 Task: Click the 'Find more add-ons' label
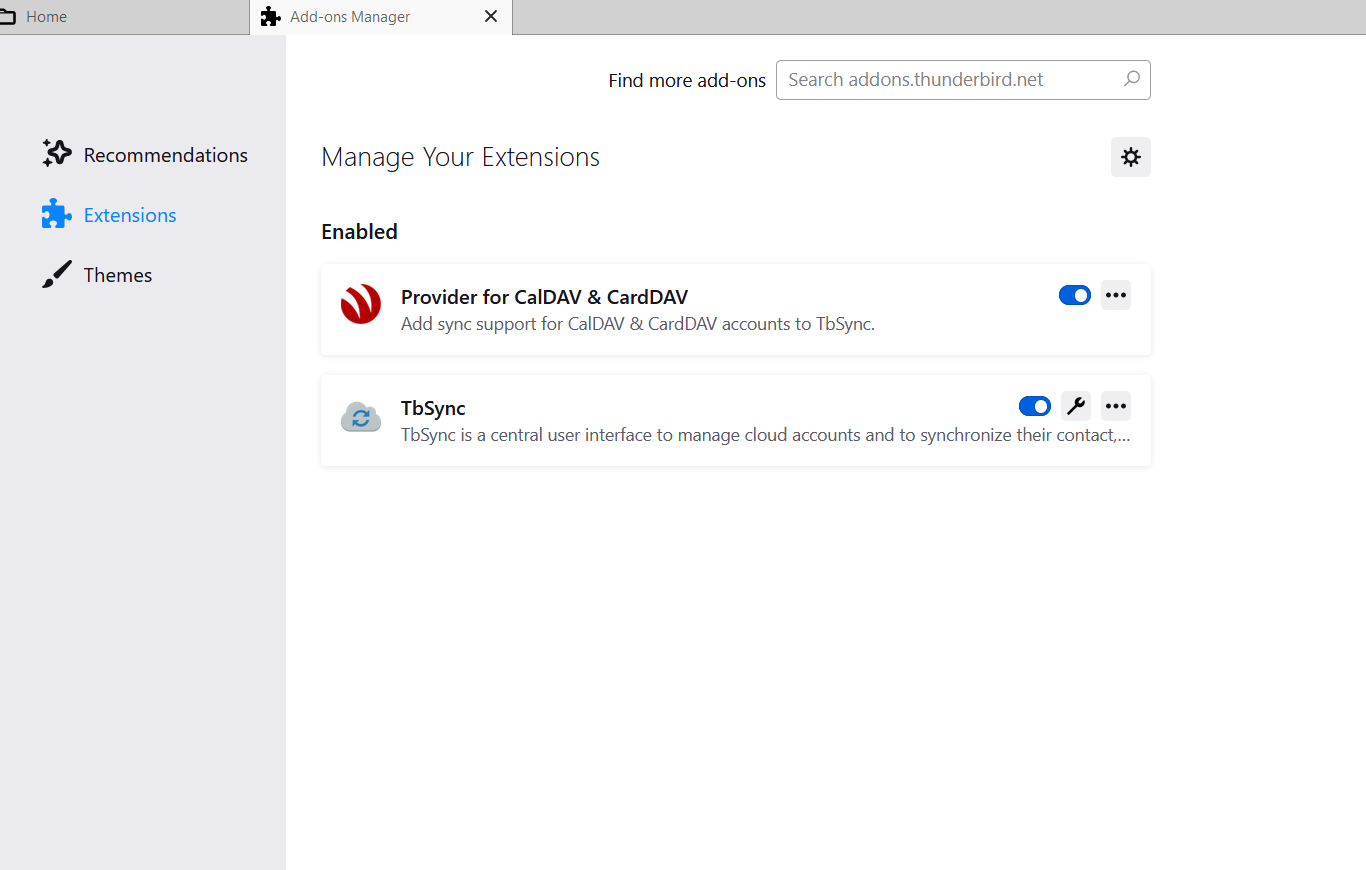(x=687, y=80)
